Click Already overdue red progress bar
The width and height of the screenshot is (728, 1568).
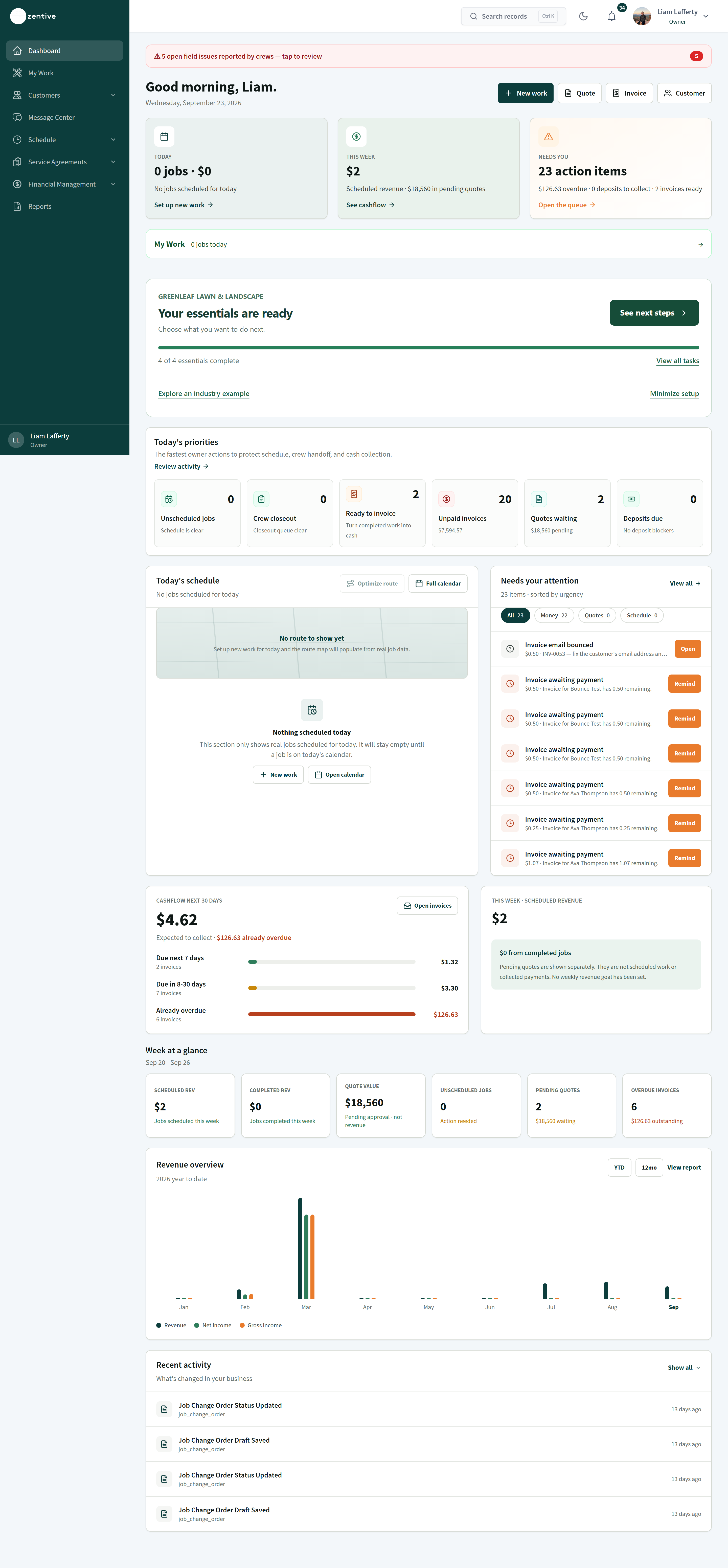[x=332, y=1014]
